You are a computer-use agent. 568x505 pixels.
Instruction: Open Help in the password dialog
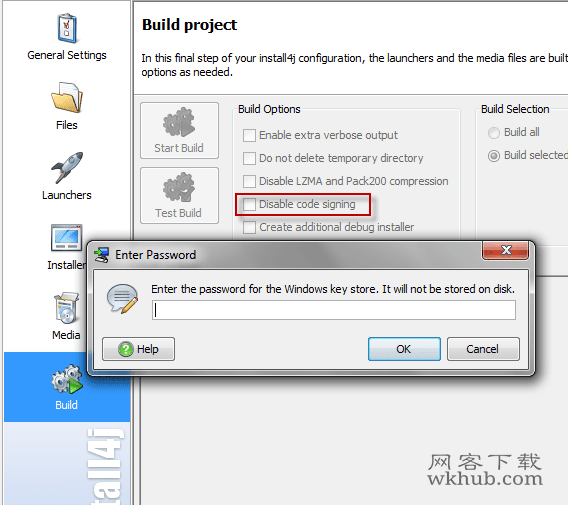(x=138, y=349)
